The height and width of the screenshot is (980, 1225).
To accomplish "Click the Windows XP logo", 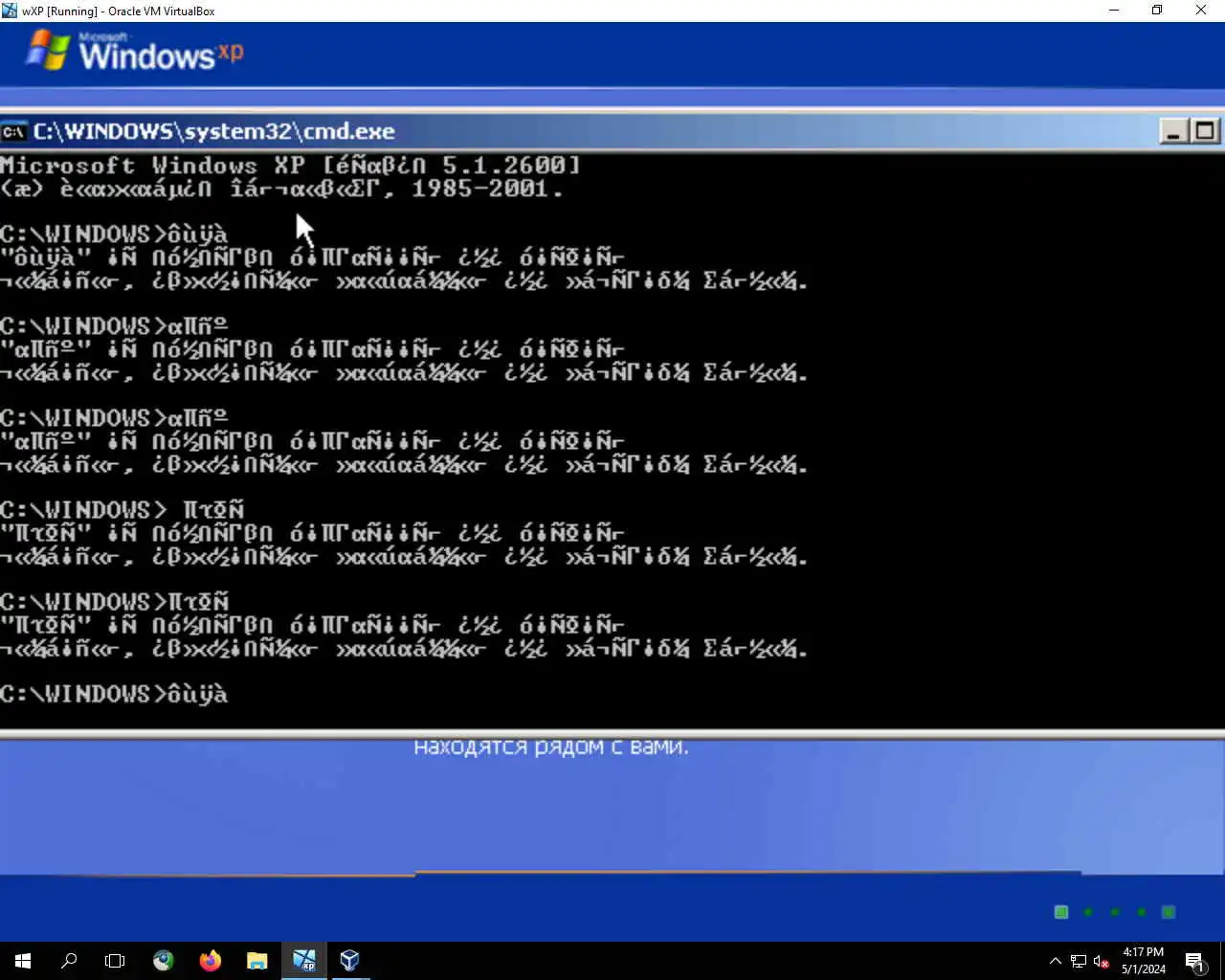I will click(135, 51).
